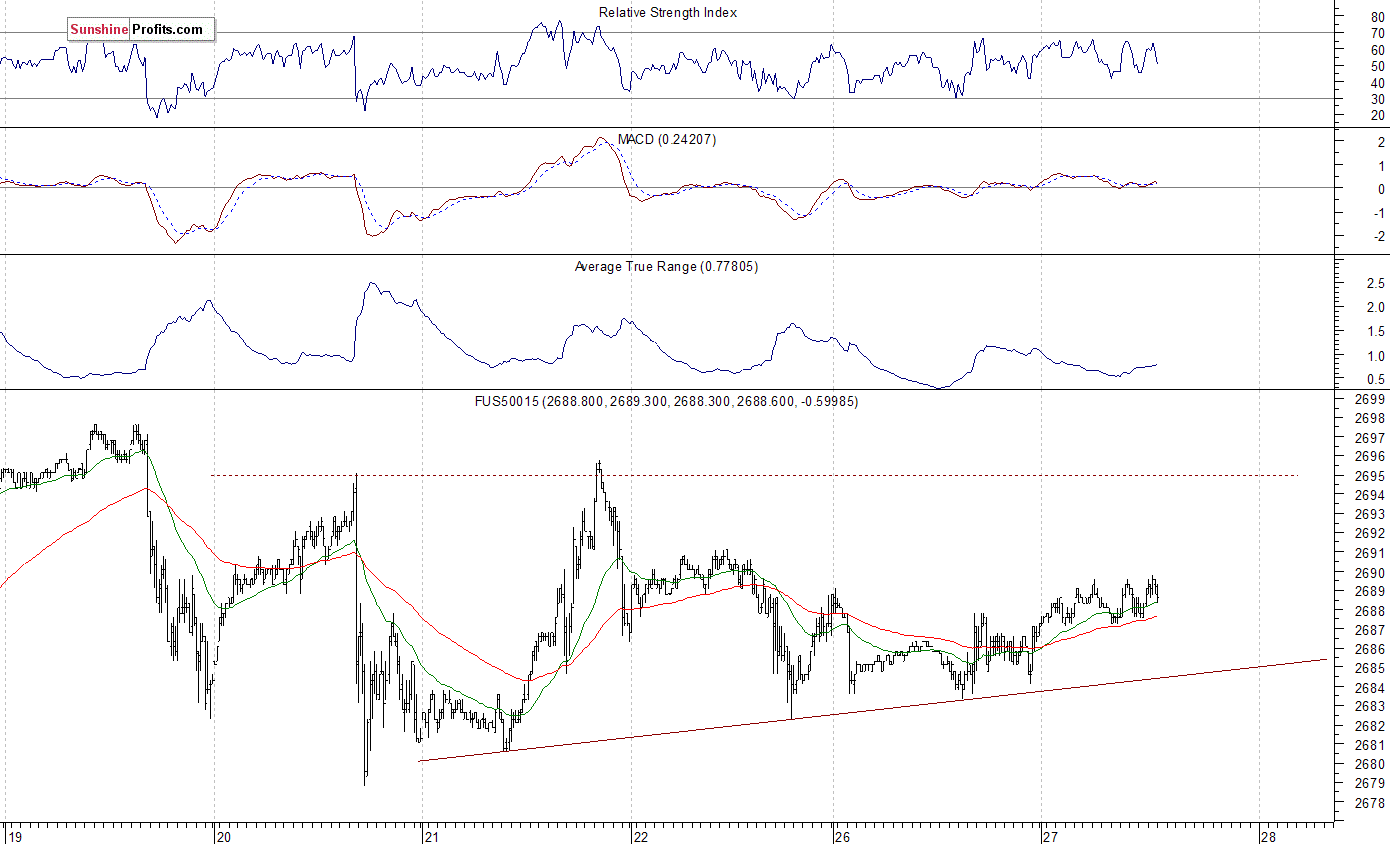
Task: Click the 2683 price axis label
Action: (x=1369, y=706)
